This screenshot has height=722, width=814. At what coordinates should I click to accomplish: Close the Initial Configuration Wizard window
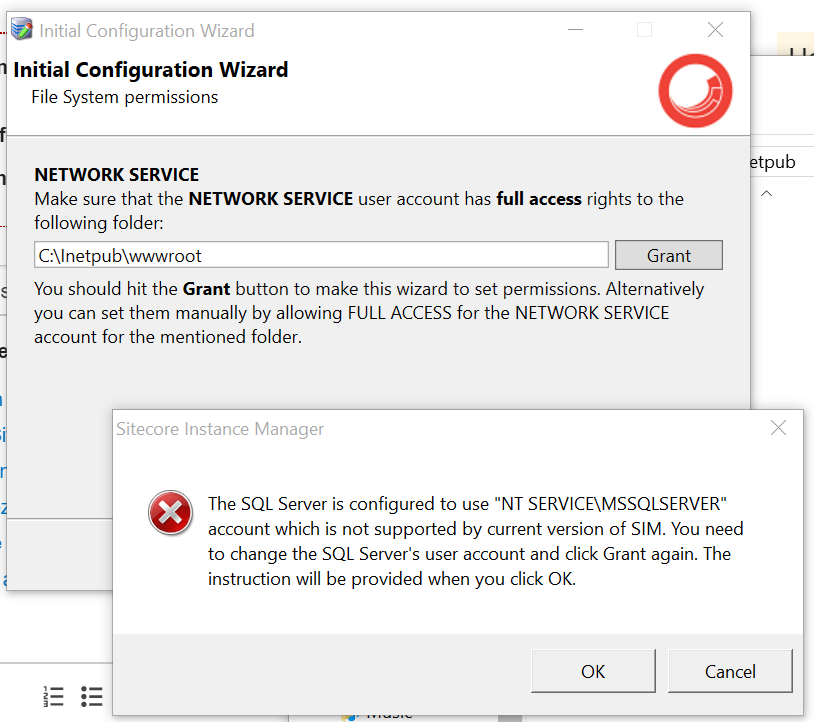(x=715, y=30)
